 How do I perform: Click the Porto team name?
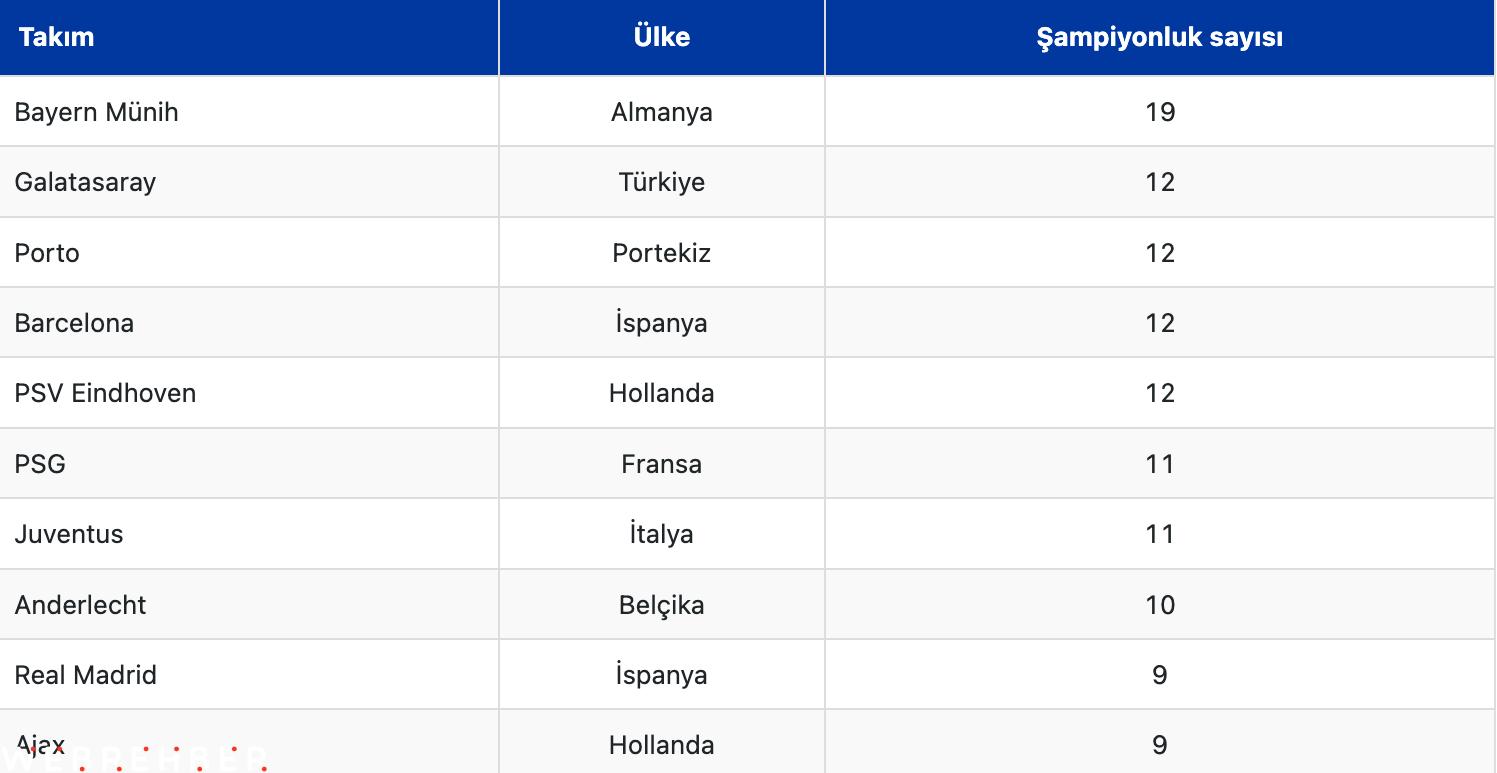tap(47, 252)
